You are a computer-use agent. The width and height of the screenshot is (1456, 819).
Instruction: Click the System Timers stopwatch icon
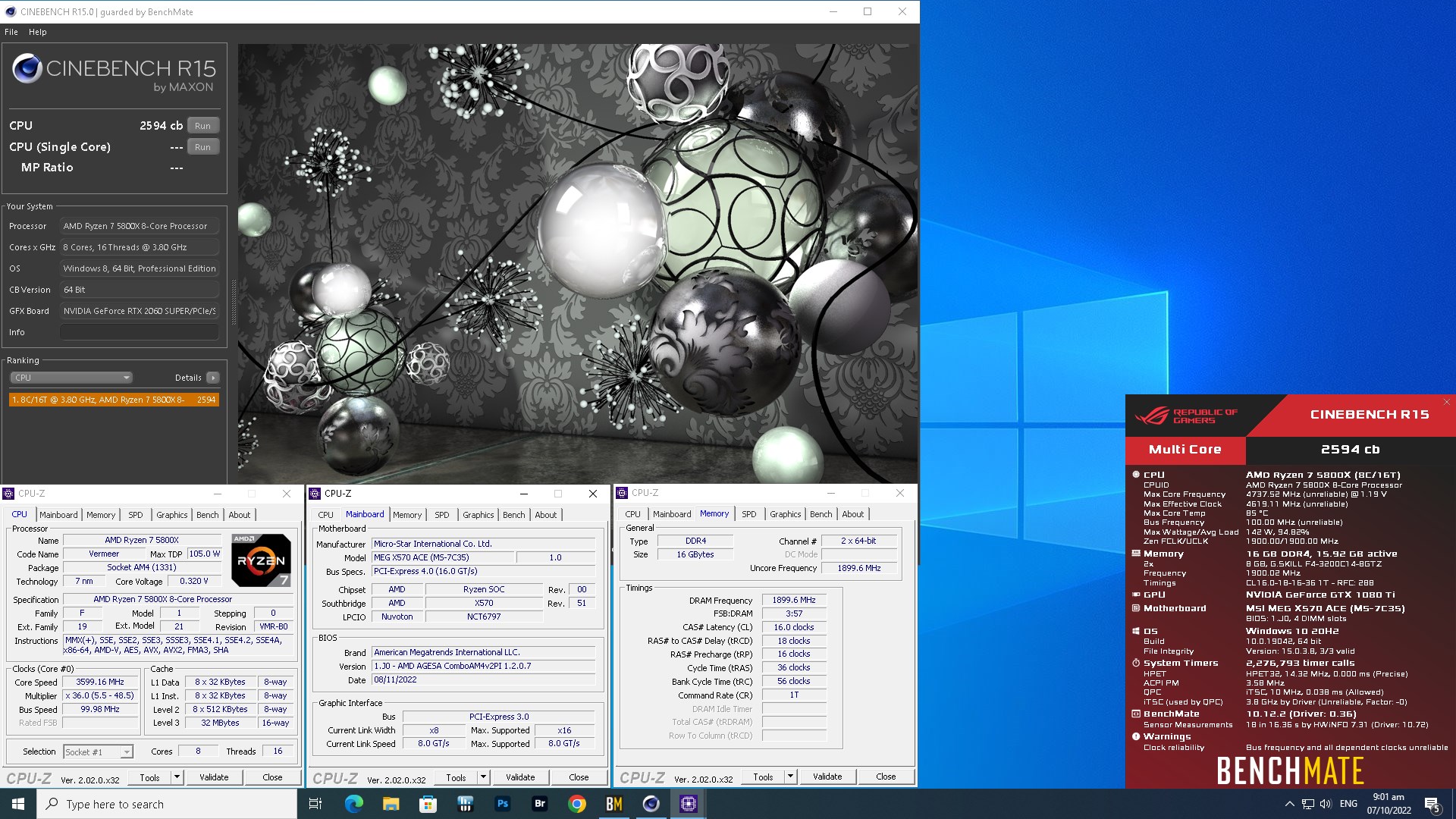pos(1136,663)
